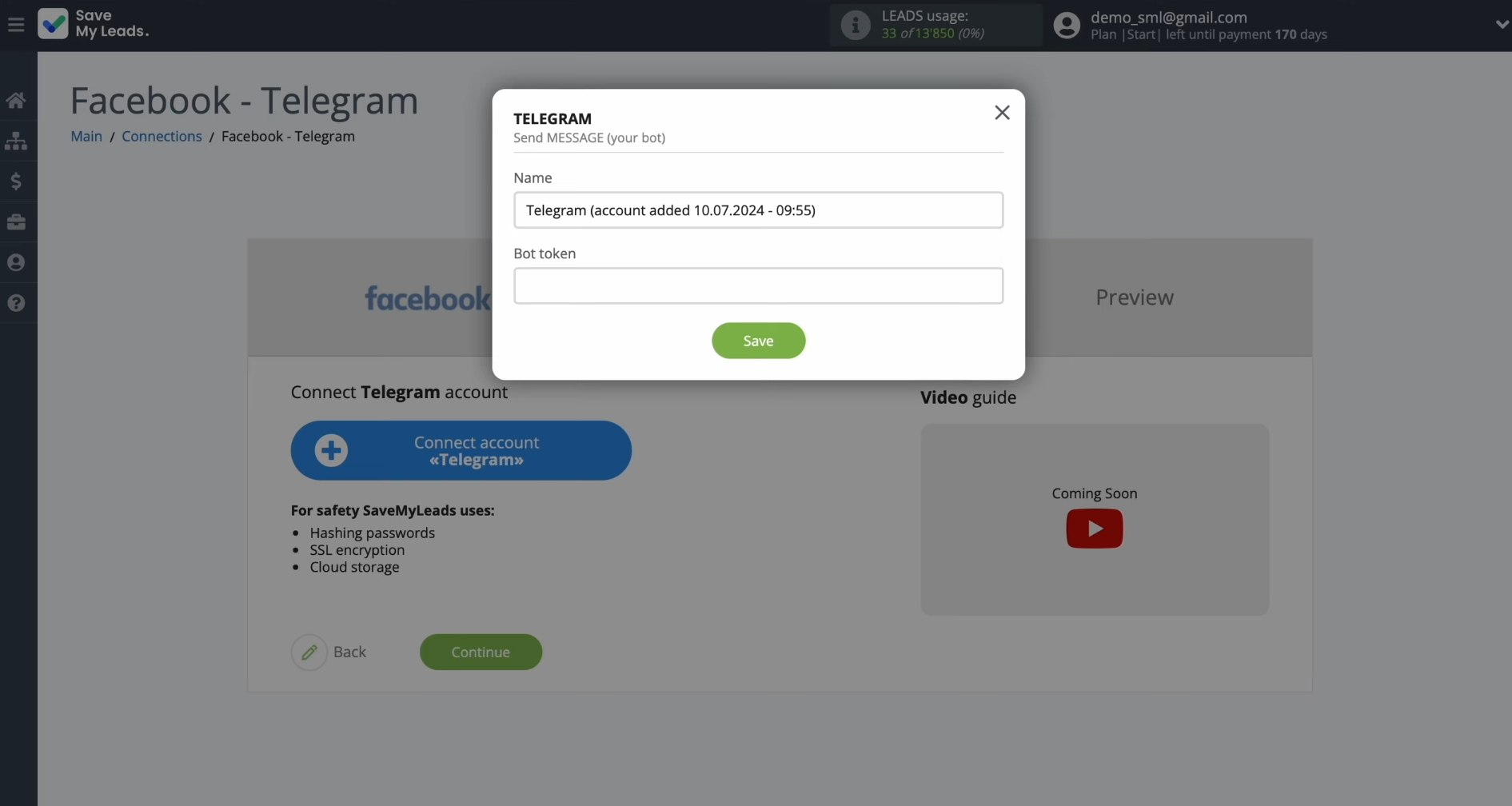Open the dollar billing icon in sidebar
This screenshot has width=1512, height=806.
point(16,182)
